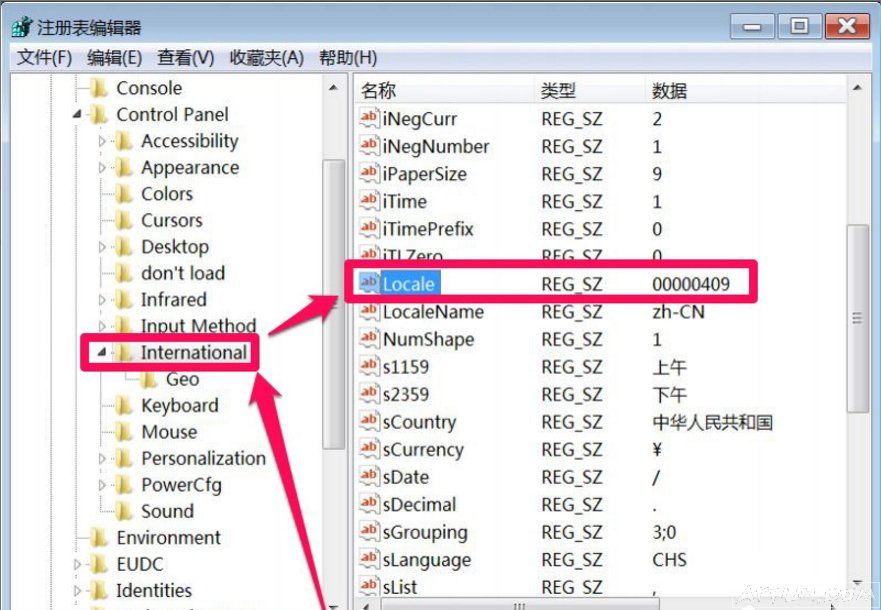
Task: Expand the Identities tree node
Action: [77, 590]
